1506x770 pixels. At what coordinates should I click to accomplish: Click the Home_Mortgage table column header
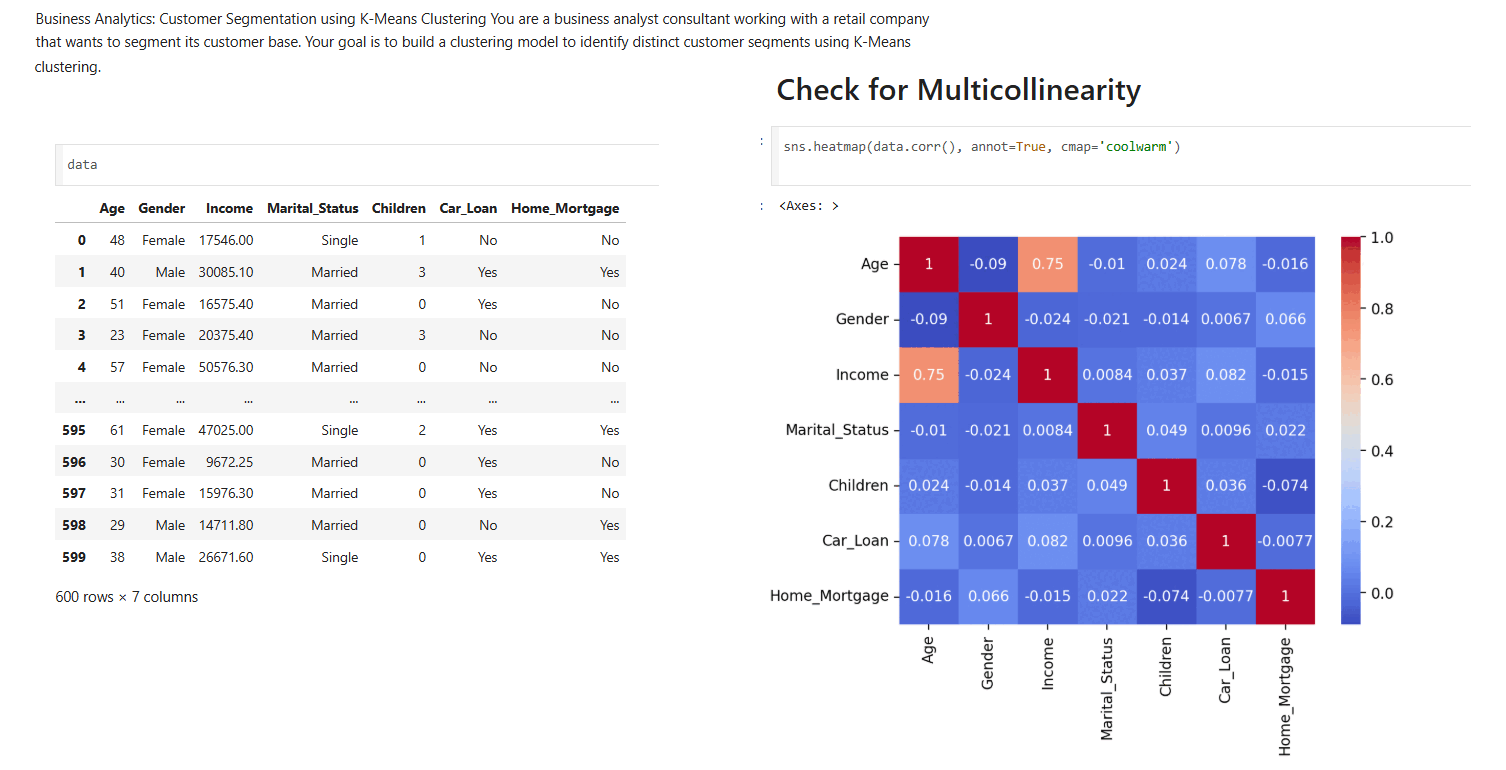coord(565,208)
